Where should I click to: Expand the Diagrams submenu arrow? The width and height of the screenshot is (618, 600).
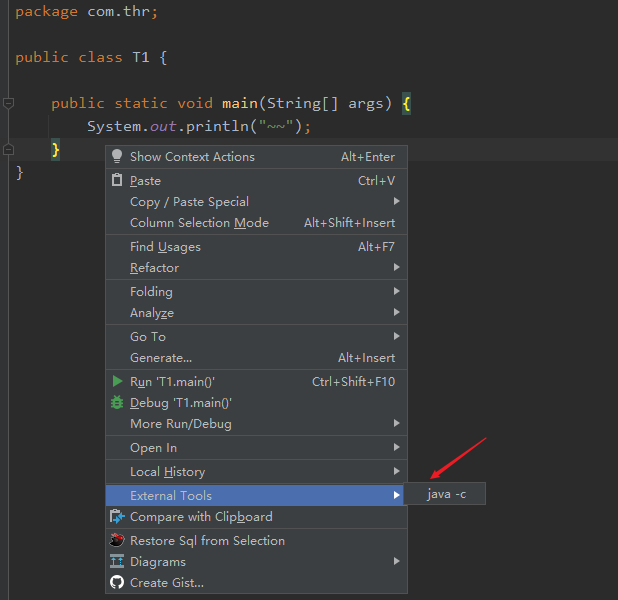[x=396, y=561]
